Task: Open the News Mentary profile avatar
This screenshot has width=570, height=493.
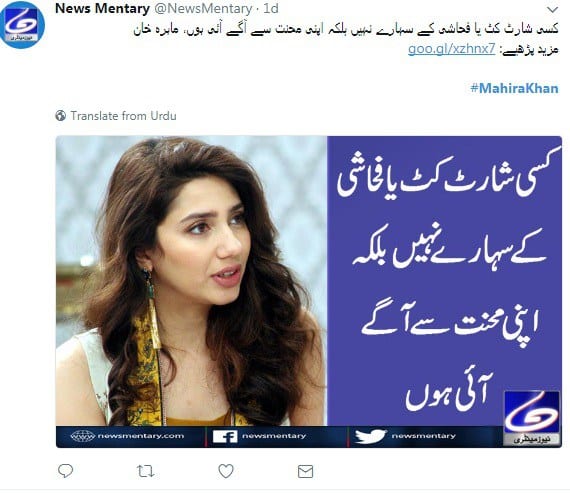Action: [x=23, y=25]
